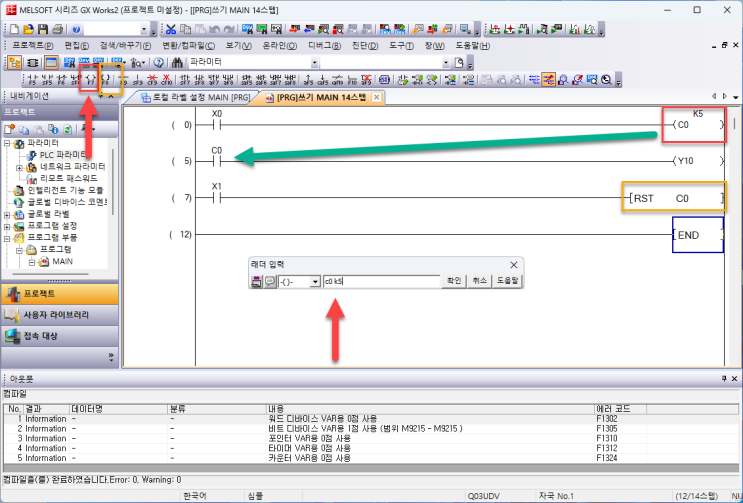The height and width of the screenshot is (503, 743).
Task: Insert falling pulse contact sF8 icon
Action: (199, 80)
